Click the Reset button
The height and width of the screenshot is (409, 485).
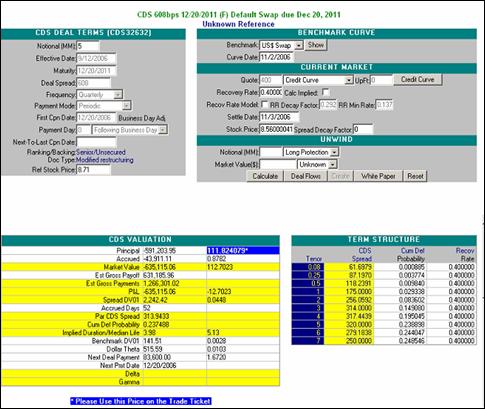tap(415, 176)
